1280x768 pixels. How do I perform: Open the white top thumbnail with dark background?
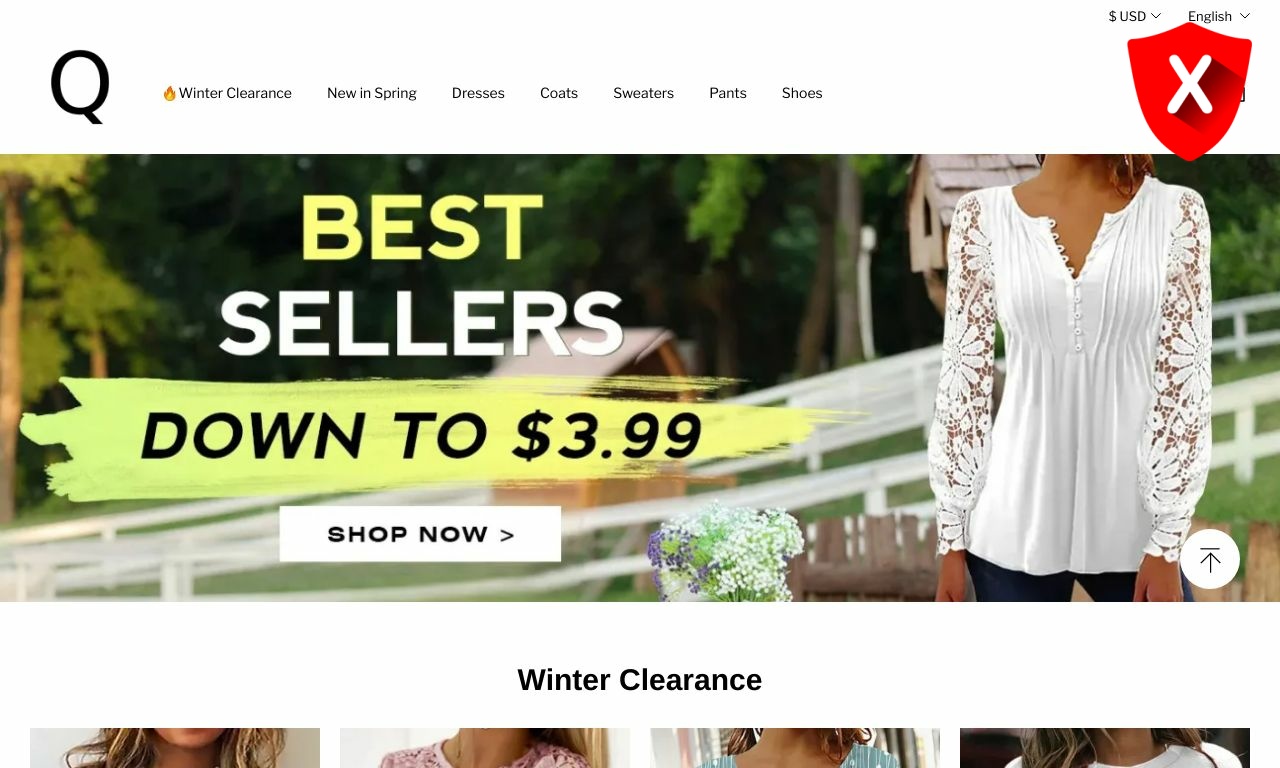(1105, 748)
